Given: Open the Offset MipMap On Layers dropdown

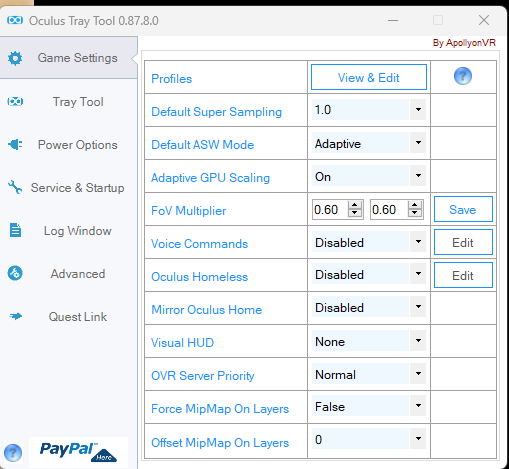Looking at the screenshot, I should coord(418,438).
